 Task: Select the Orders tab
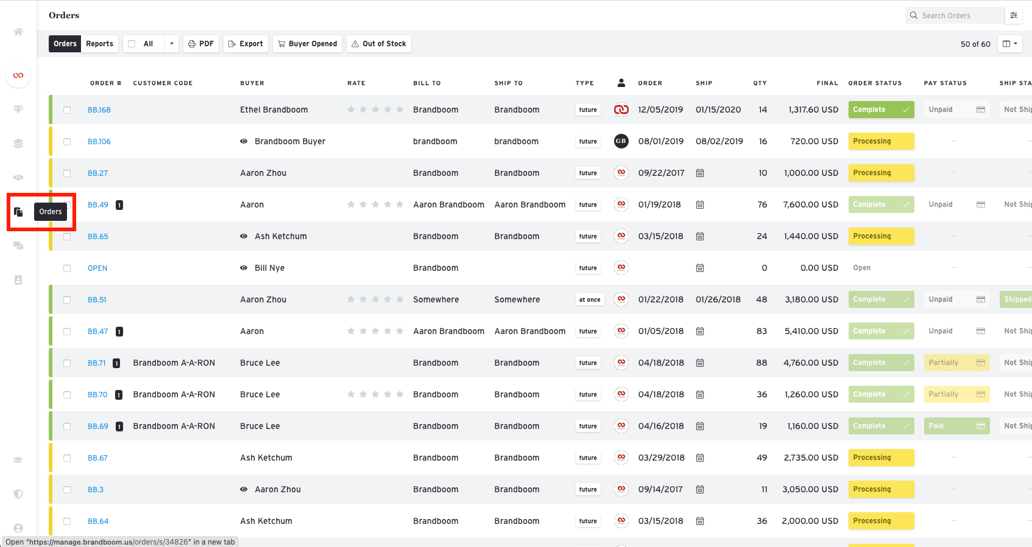[65, 44]
